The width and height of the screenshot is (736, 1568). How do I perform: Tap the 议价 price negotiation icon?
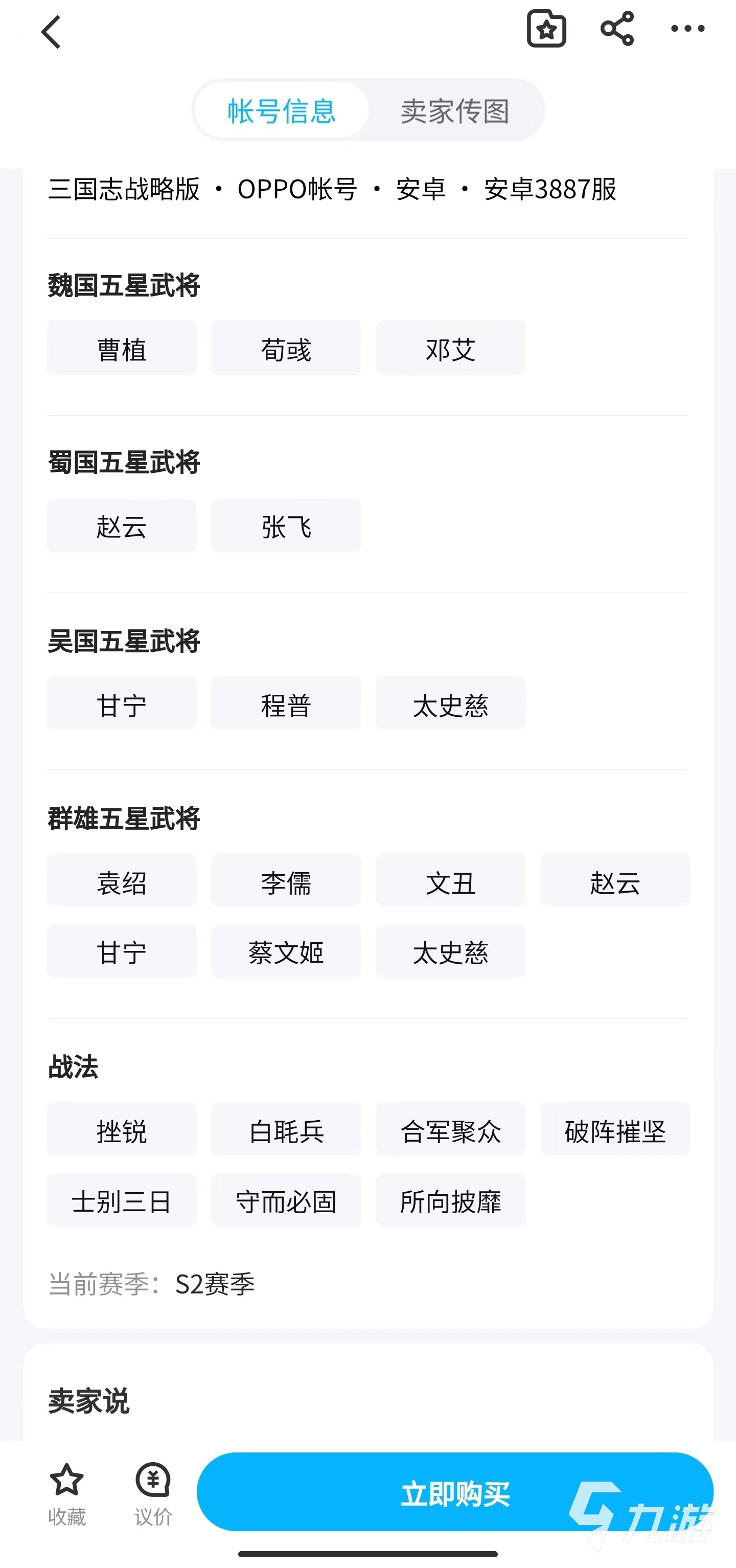pos(153,1481)
